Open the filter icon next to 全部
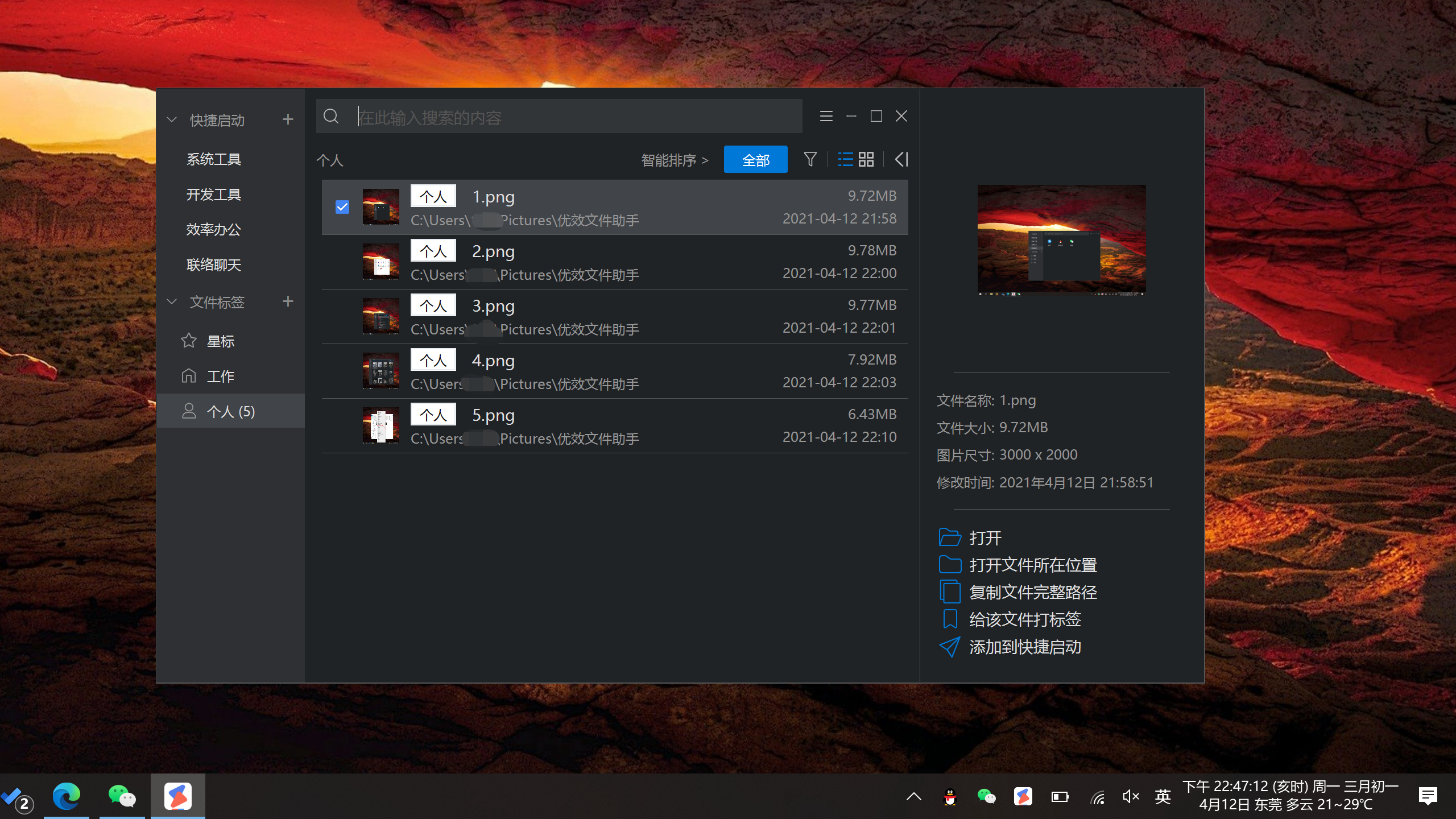This screenshot has height=819, width=1456. (810, 159)
